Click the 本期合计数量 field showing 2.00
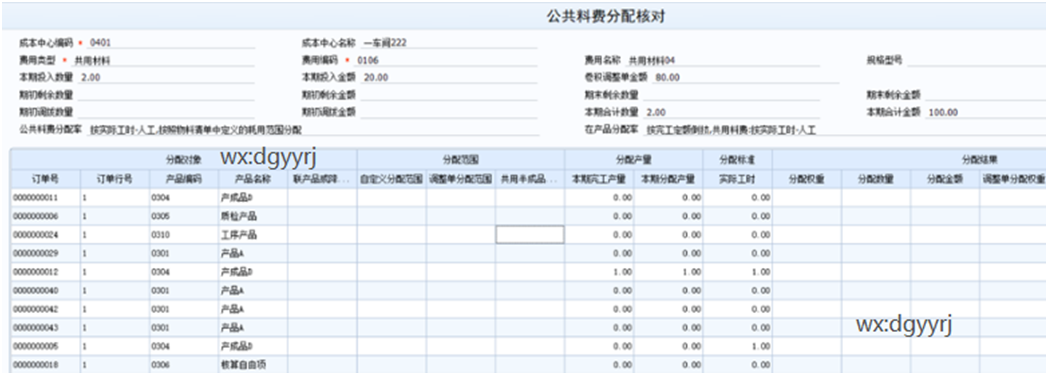 click(x=732, y=112)
